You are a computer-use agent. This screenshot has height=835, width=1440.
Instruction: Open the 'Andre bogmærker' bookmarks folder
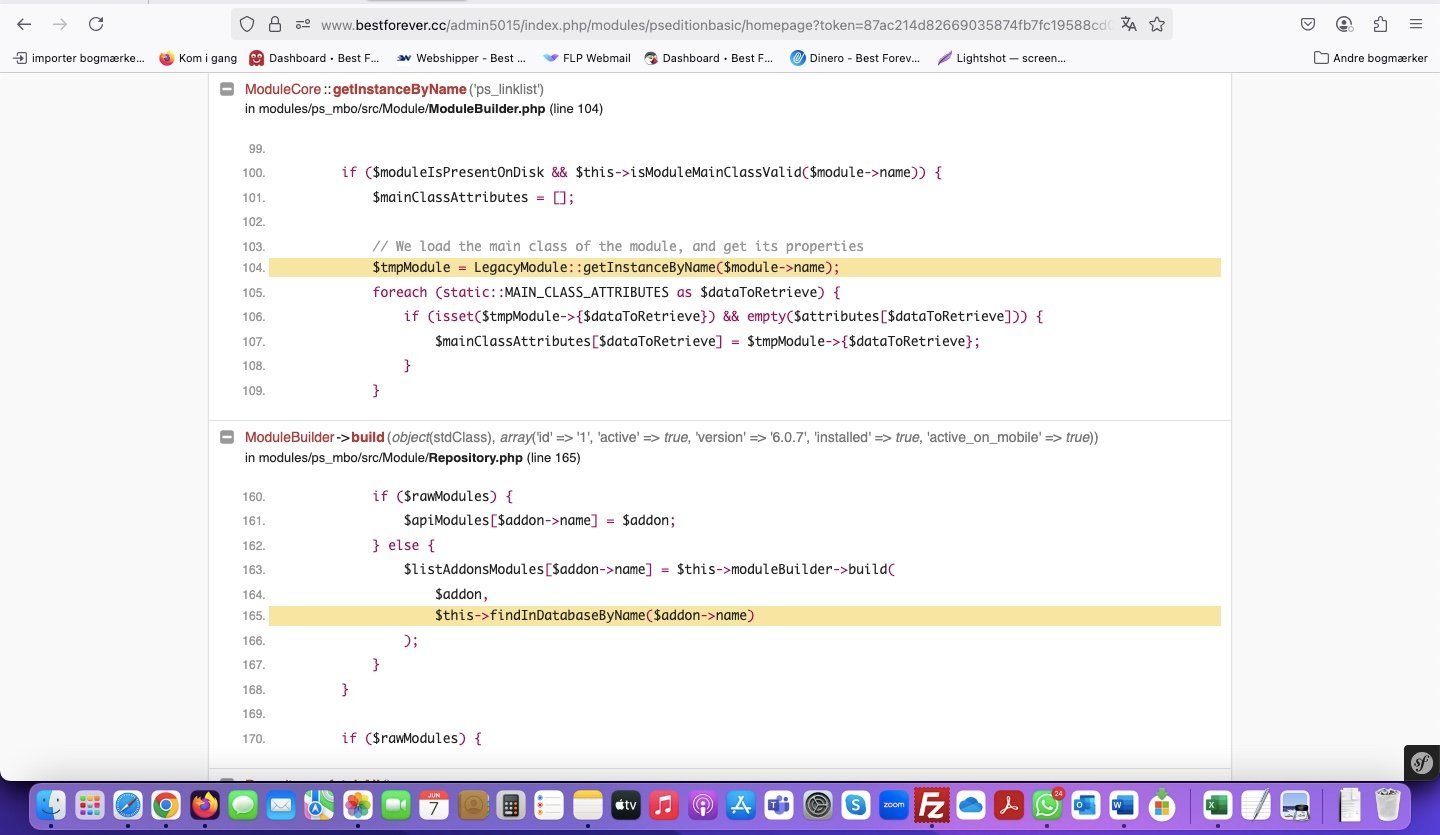point(1371,58)
